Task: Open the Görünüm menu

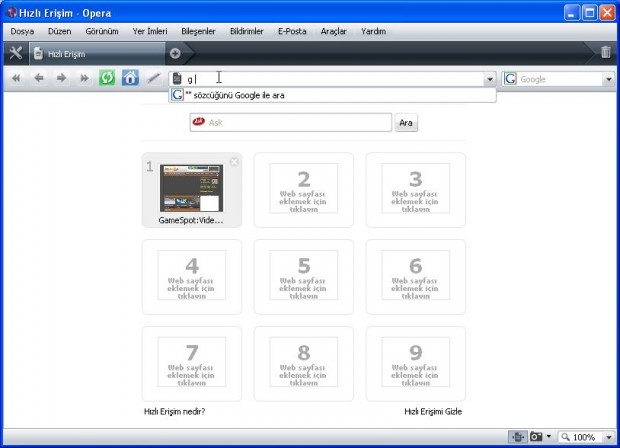Action: 102,32
